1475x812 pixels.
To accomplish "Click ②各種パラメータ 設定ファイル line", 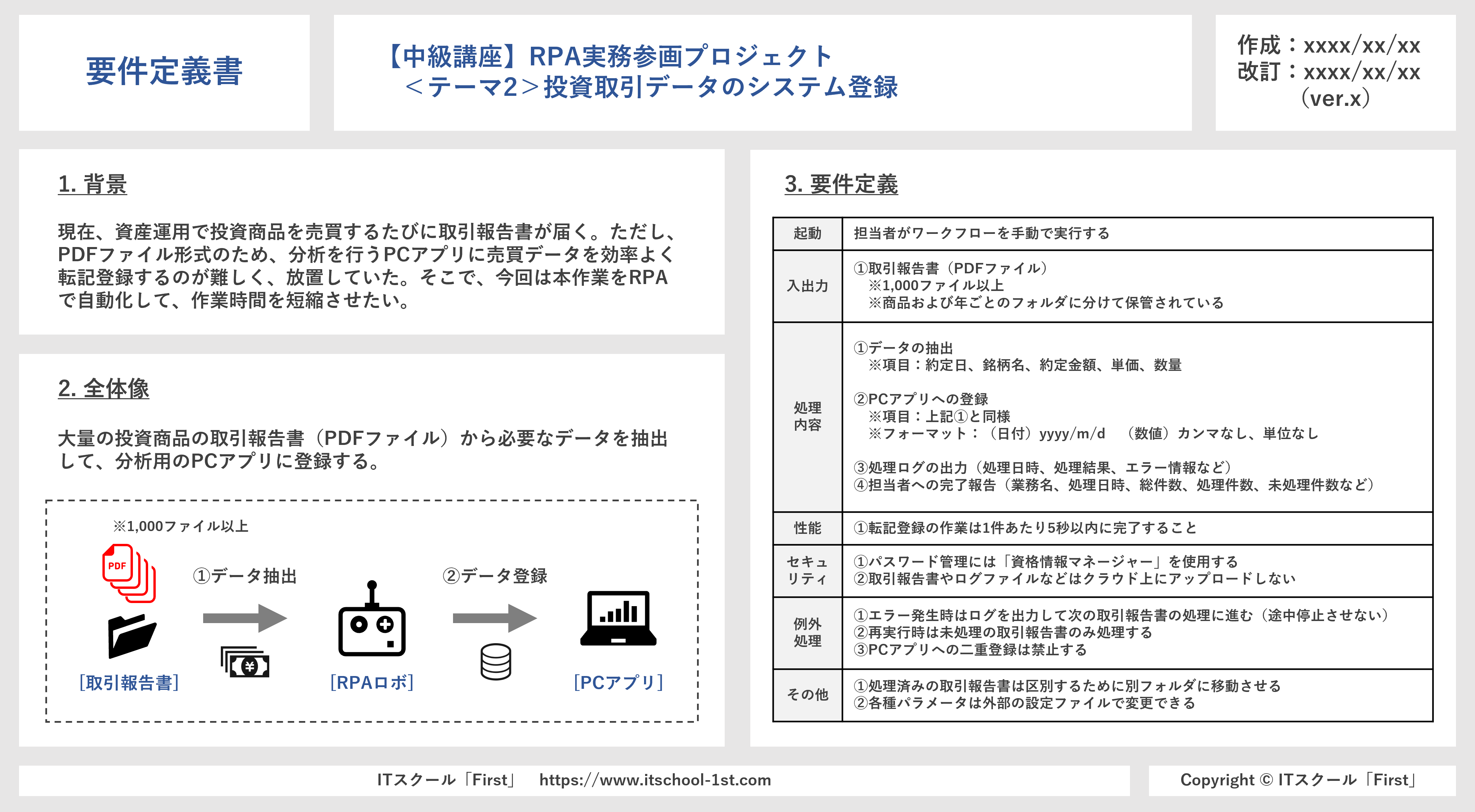I will [1024, 703].
